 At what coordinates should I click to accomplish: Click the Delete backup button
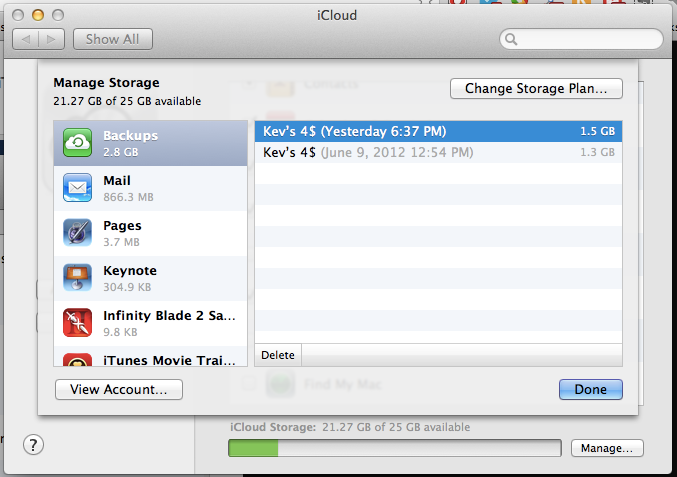tap(278, 355)
